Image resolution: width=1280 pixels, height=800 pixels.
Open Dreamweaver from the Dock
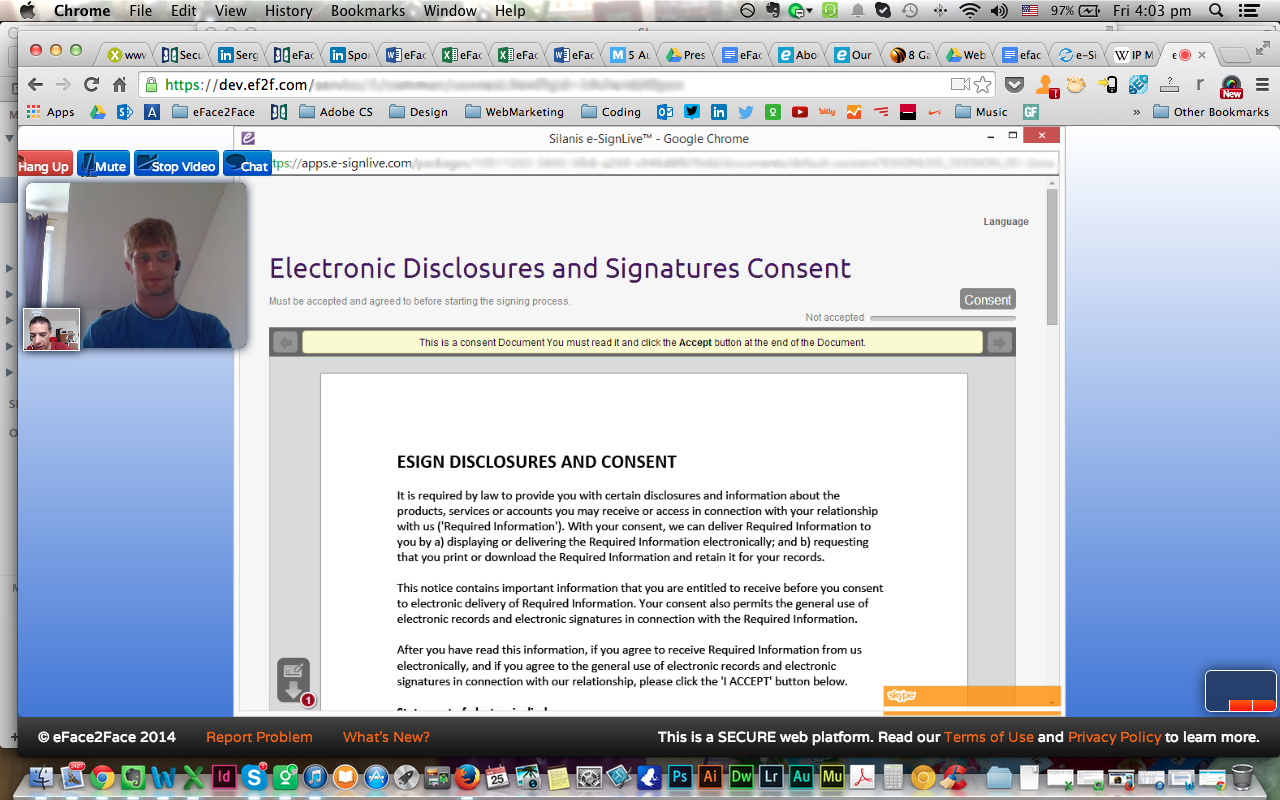[x=741, y=776]
